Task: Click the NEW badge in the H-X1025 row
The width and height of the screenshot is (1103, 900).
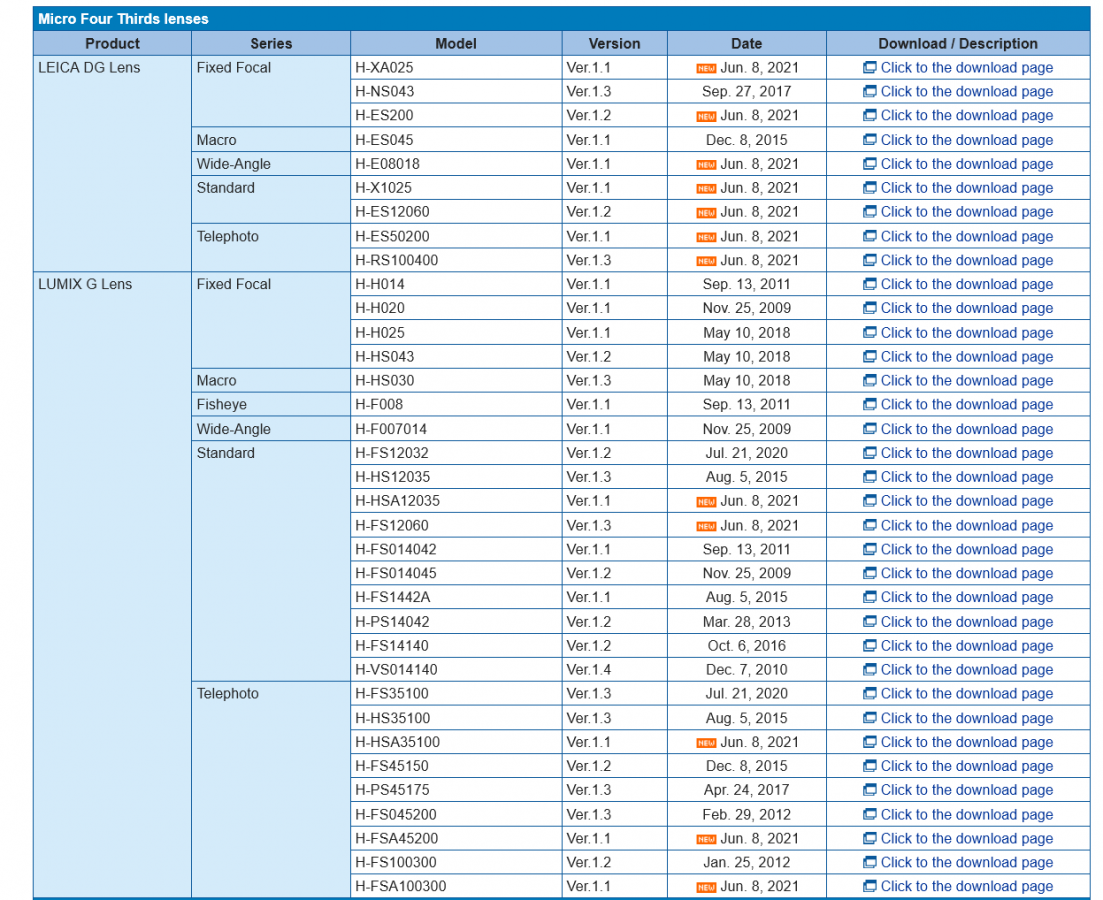Action: click(x=706, y=188)
